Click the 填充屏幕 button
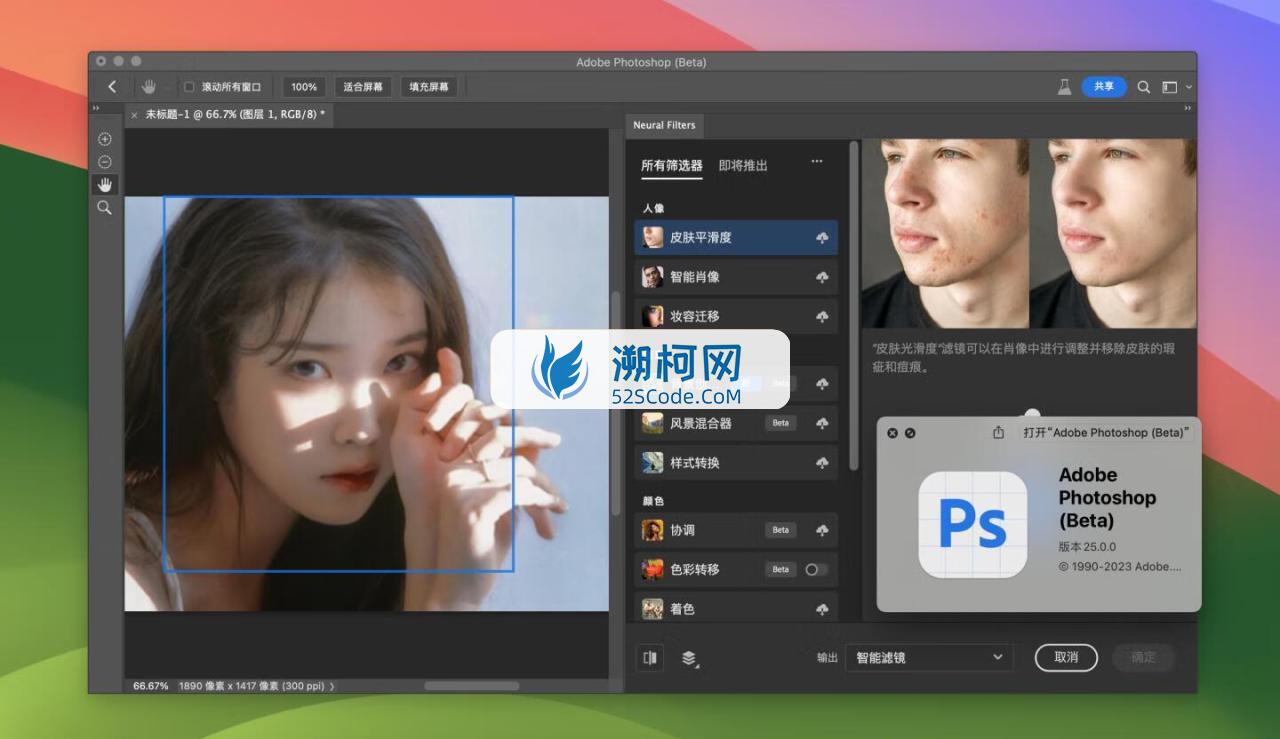 coord(429,87)
